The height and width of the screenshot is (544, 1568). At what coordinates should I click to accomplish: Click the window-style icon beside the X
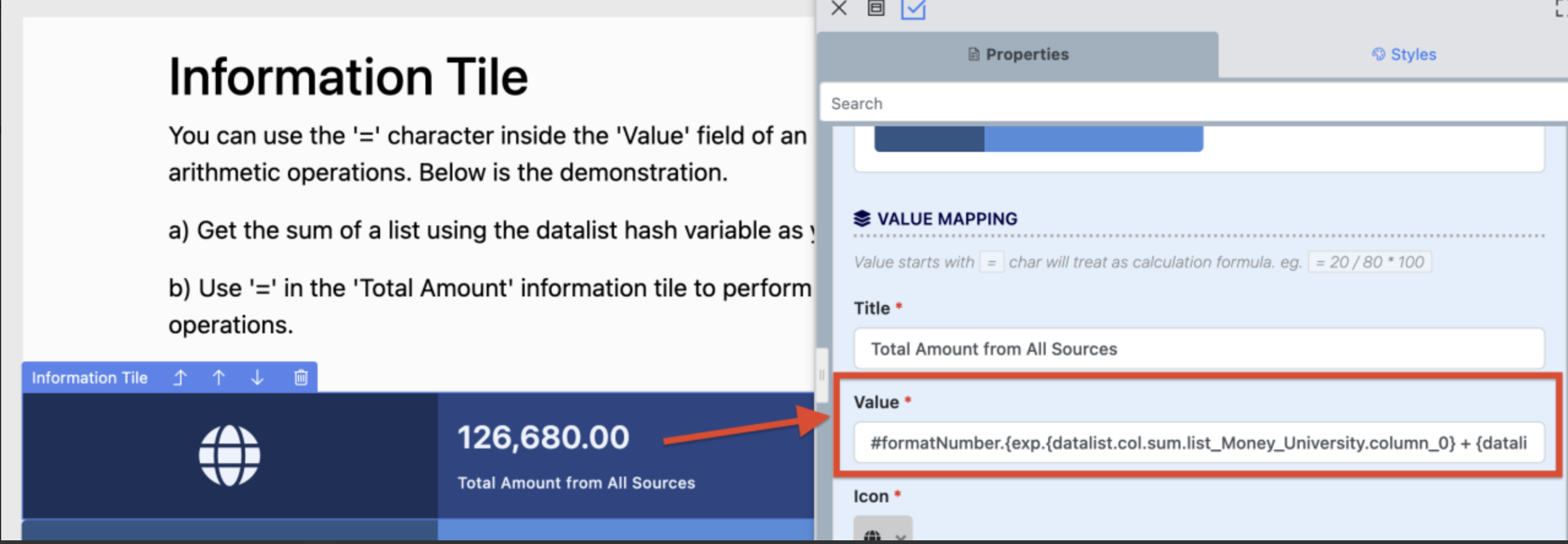pyautogui.click(x=876, y=9)
